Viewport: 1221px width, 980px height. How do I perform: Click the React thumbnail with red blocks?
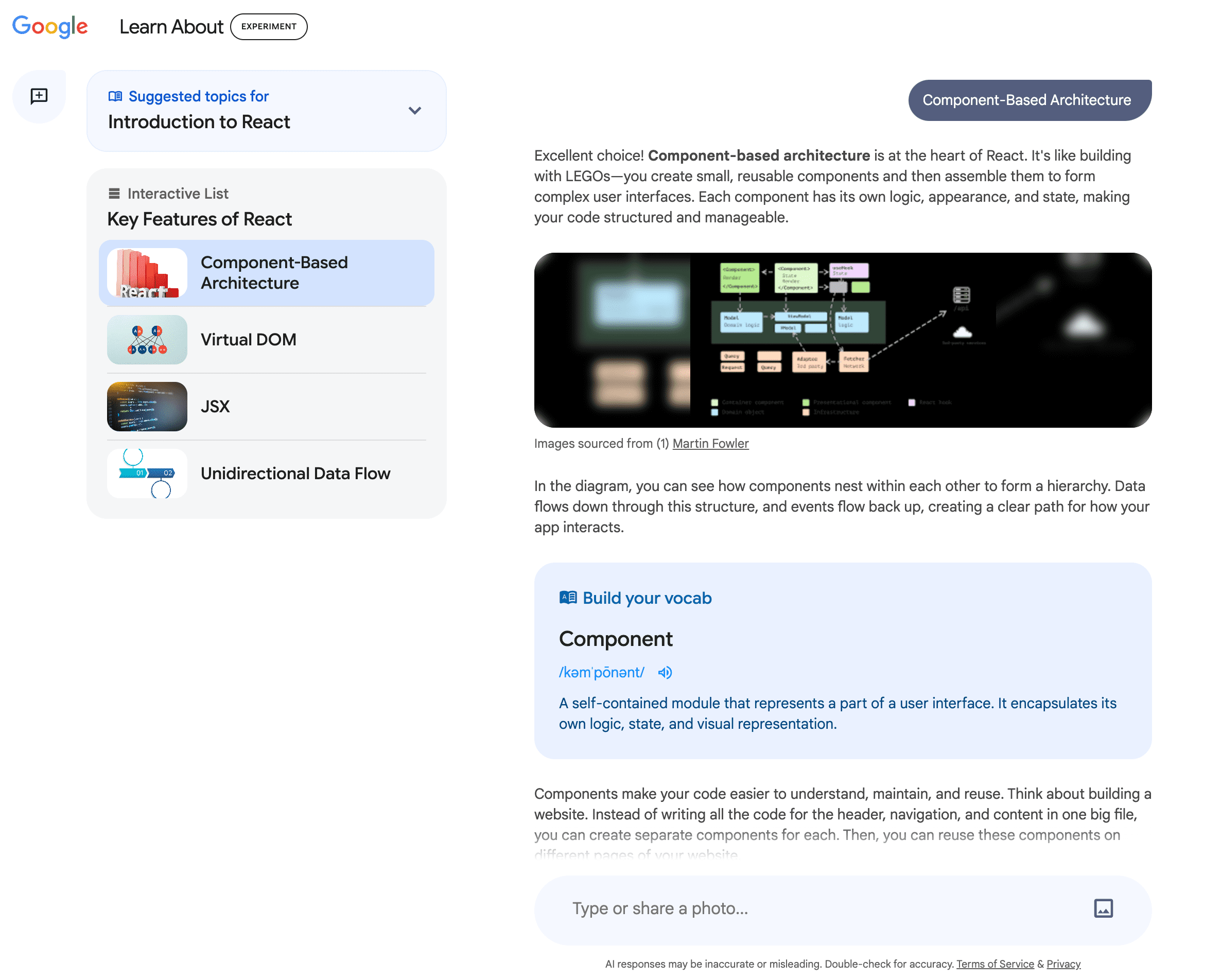tap(147, 273)
